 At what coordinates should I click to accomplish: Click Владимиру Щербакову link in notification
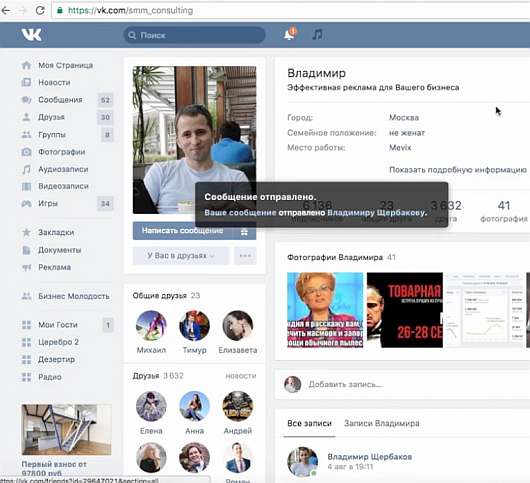[x=376, y=213]
